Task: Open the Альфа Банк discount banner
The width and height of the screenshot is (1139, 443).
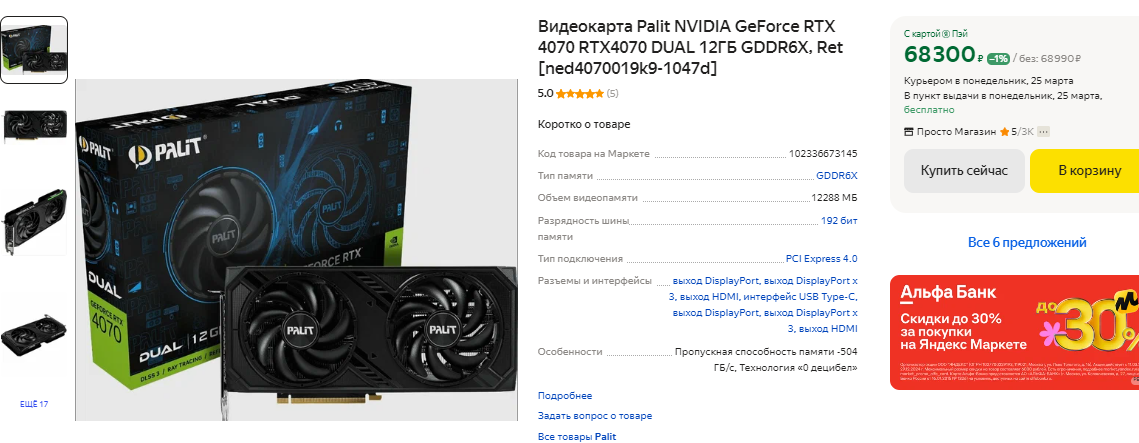Action: point(1014,332)
